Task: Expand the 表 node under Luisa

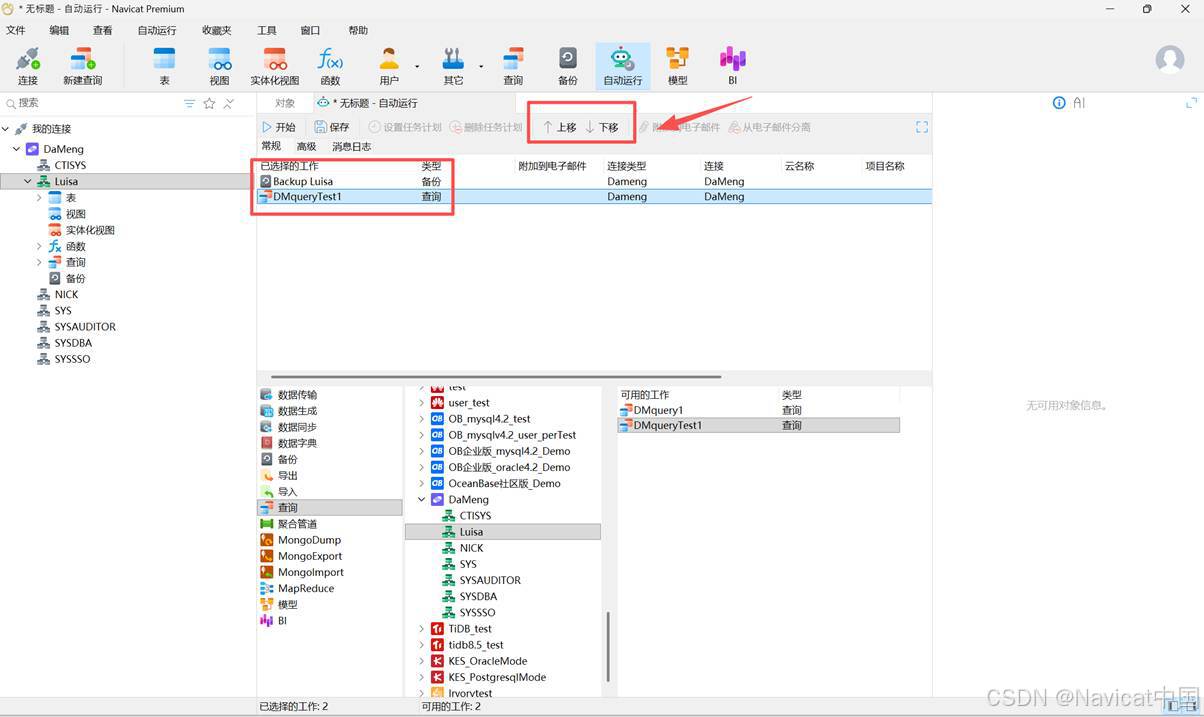Action: (x=39, y=198)
